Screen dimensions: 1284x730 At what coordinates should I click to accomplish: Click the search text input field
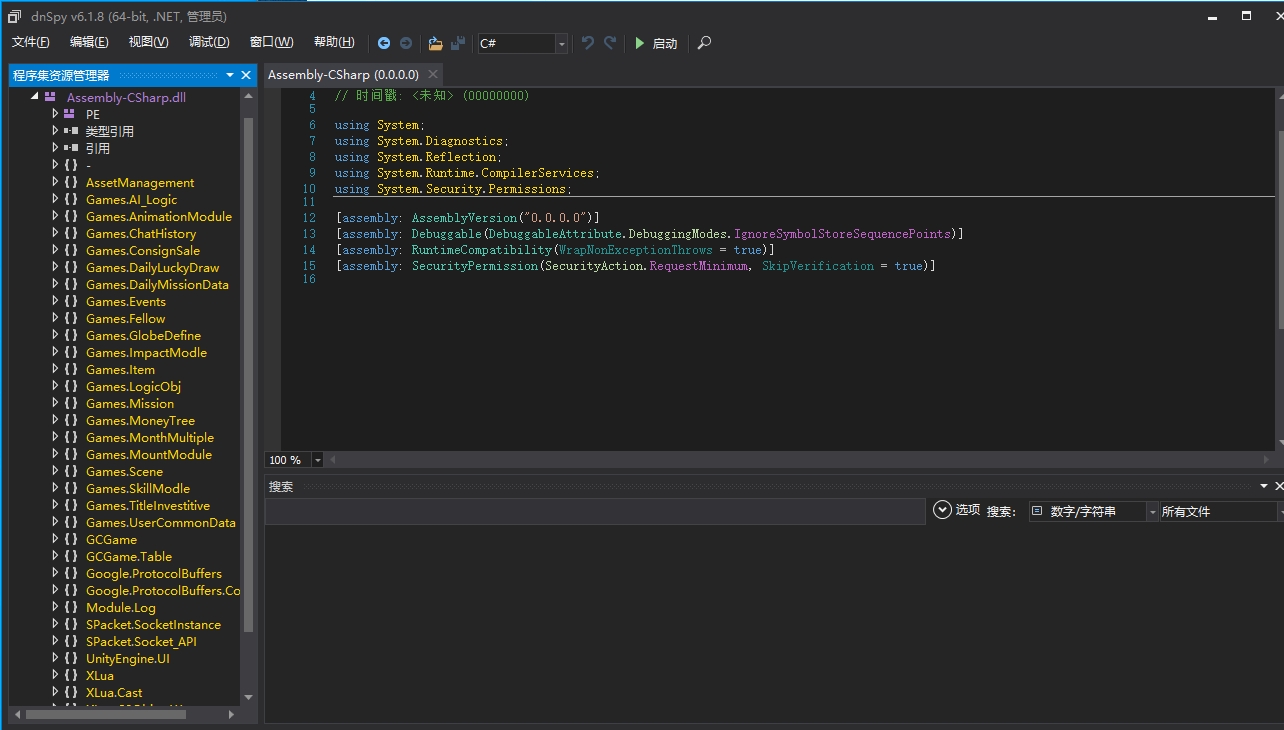point(594,511)
